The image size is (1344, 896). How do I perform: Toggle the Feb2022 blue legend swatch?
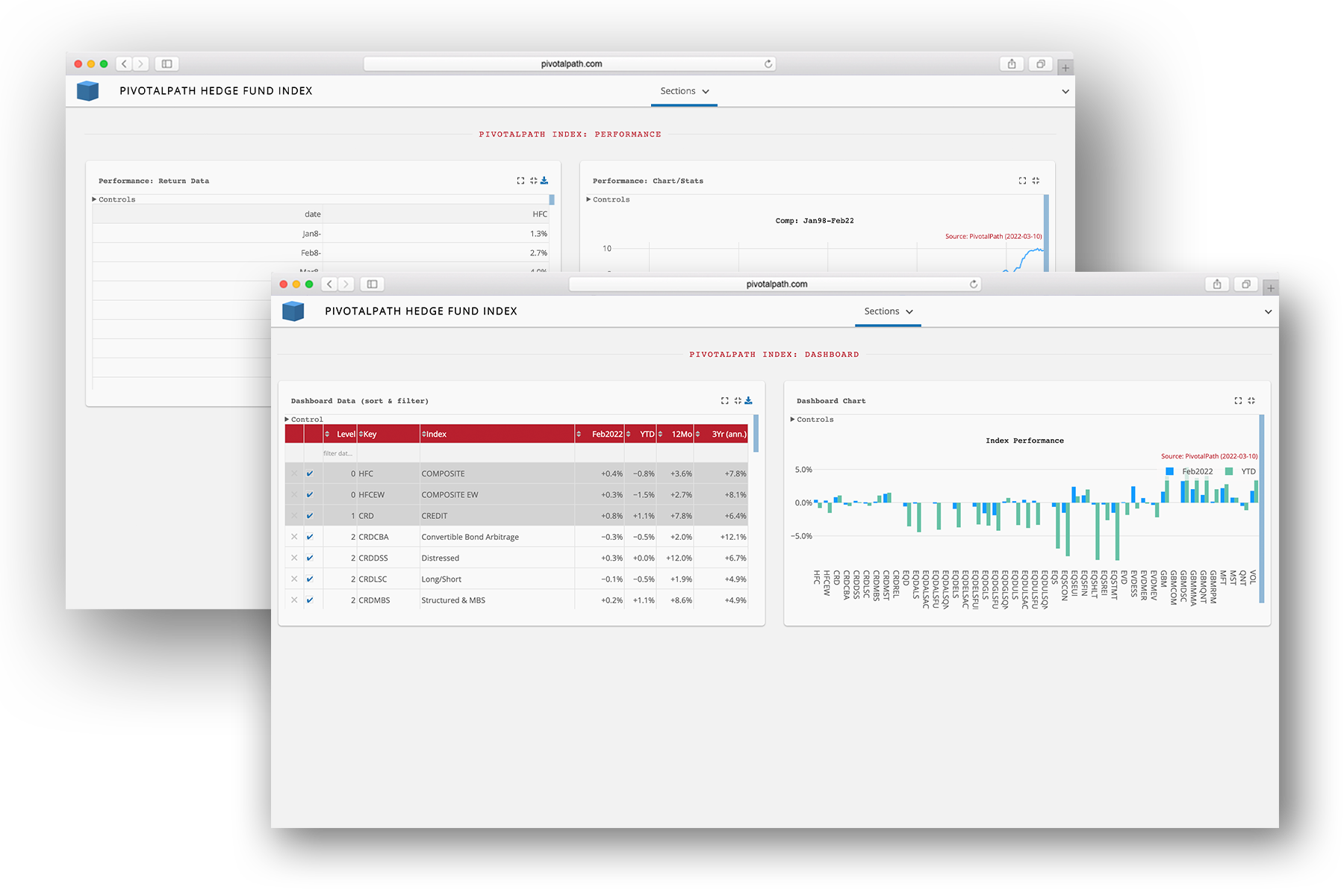click(1170, 471)
